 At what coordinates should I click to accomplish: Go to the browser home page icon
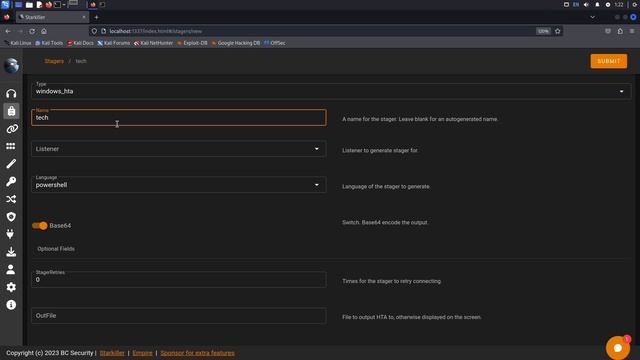point(44,31)
